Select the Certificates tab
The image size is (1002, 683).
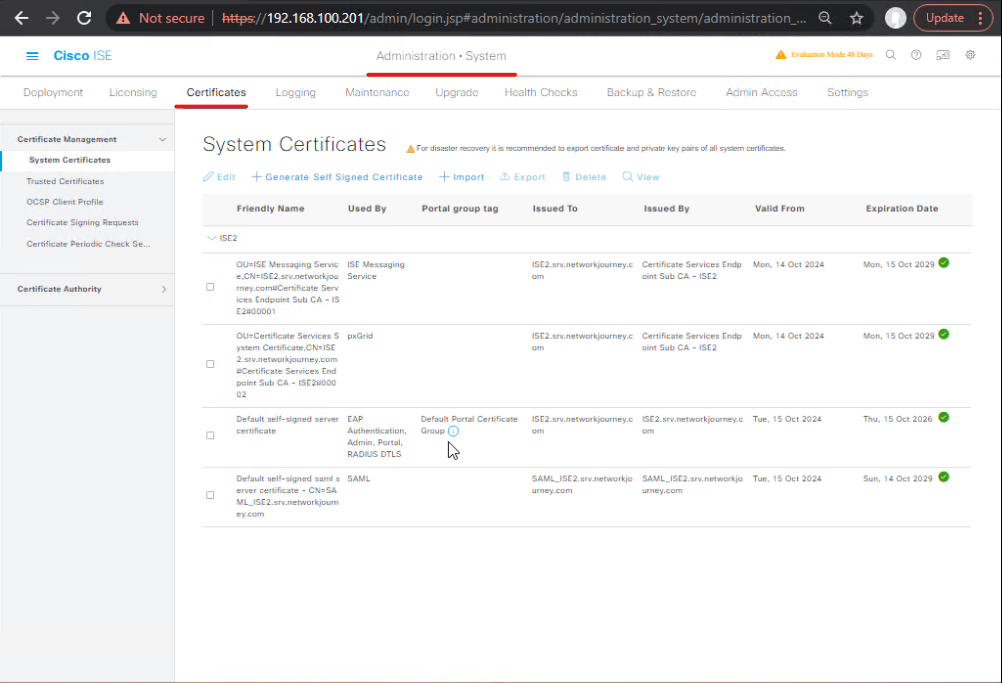coord(216,93)
